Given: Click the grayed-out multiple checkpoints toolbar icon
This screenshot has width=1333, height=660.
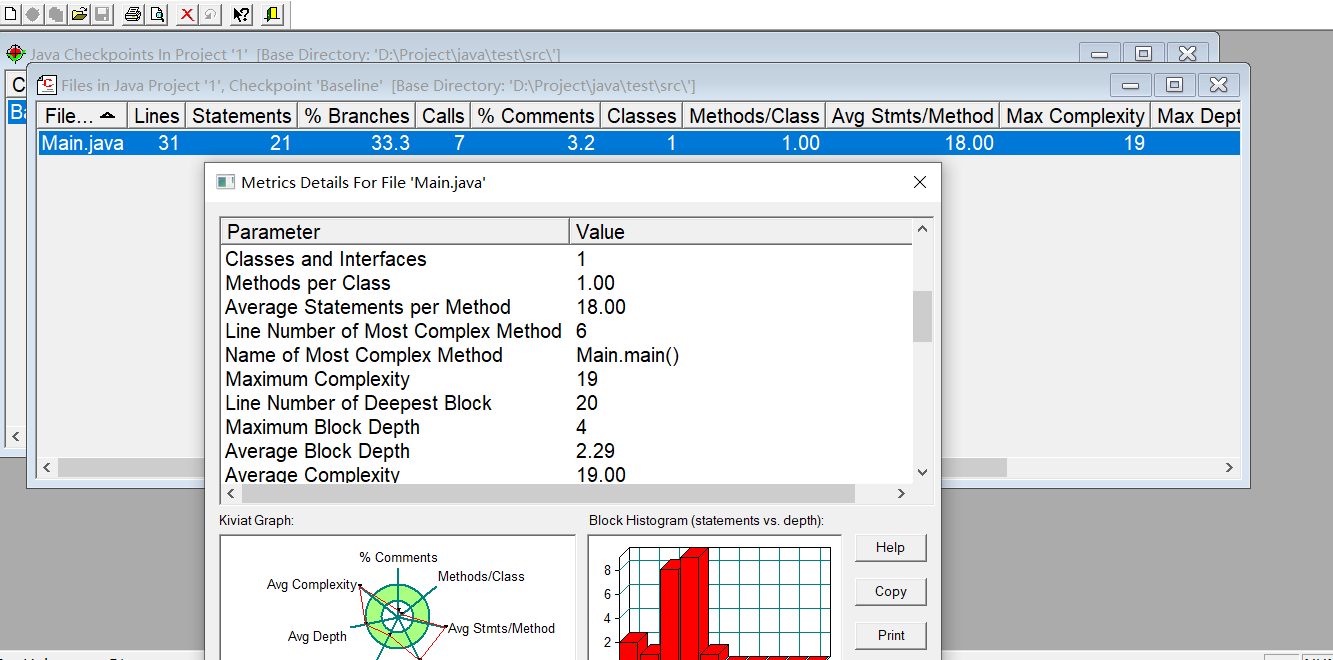Looking at the screenshot, I should (x=55, y=14).
